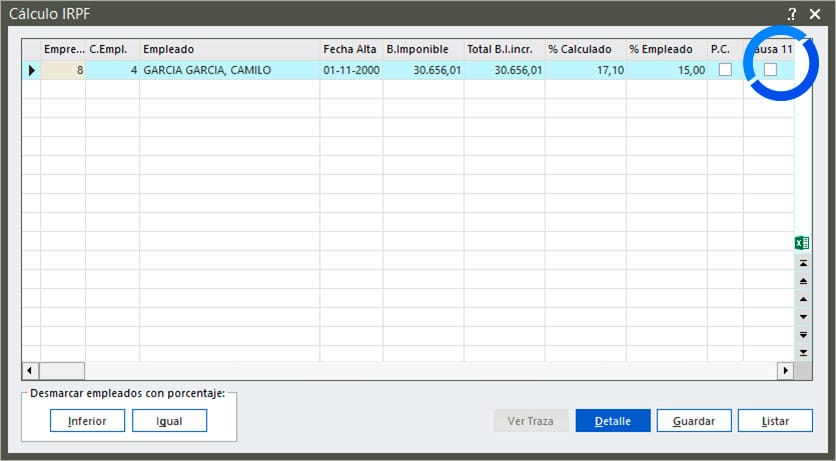Image resolution: width=836 pixels, height=461 pixels.
Task: Sort by the Empleado column header
Action: tap(230, 50)
